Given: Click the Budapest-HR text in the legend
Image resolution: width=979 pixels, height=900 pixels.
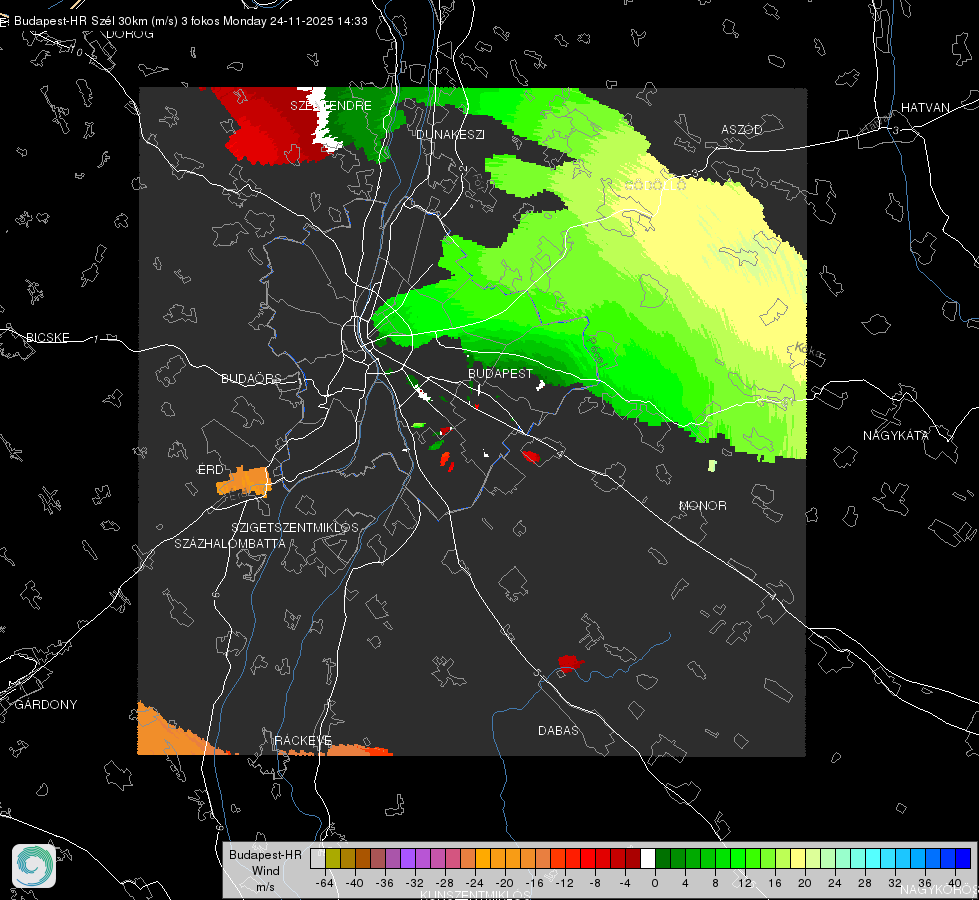Looking at the screenshot, I should (x=265, y=855).
